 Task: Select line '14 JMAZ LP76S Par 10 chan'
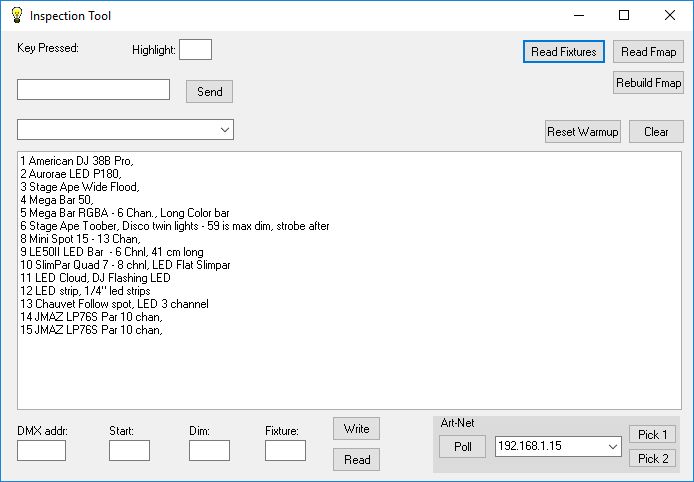[x=91, y=317]
